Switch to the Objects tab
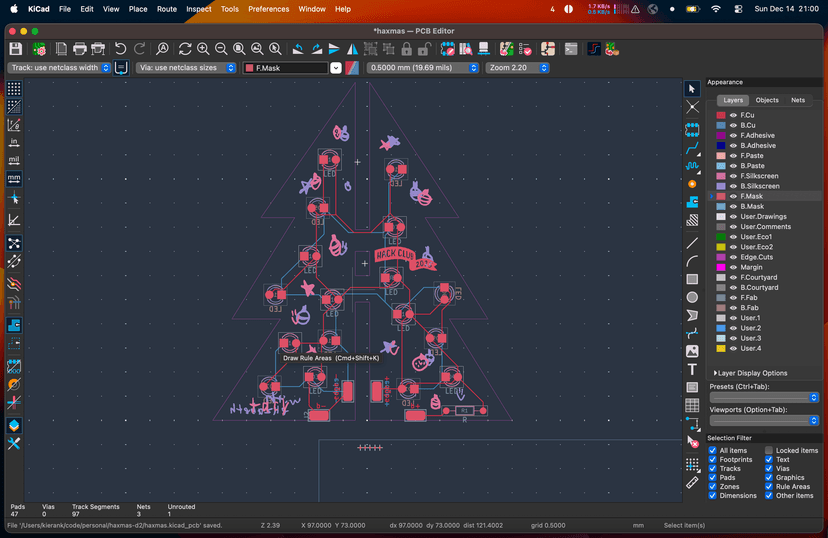Viewport: 828px width, 538px height. 767,100
